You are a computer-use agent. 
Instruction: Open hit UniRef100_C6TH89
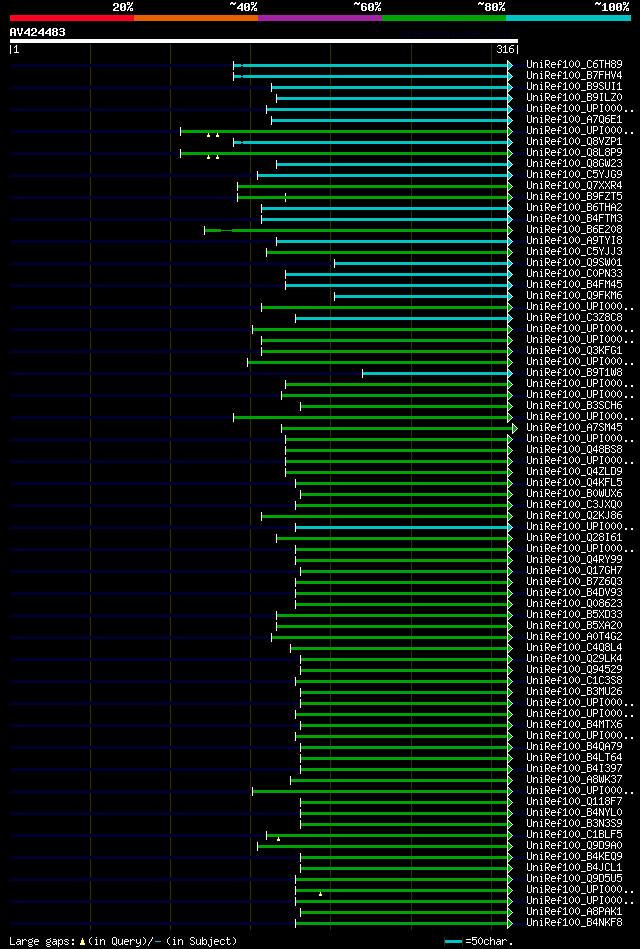click(x=574, y=65)
